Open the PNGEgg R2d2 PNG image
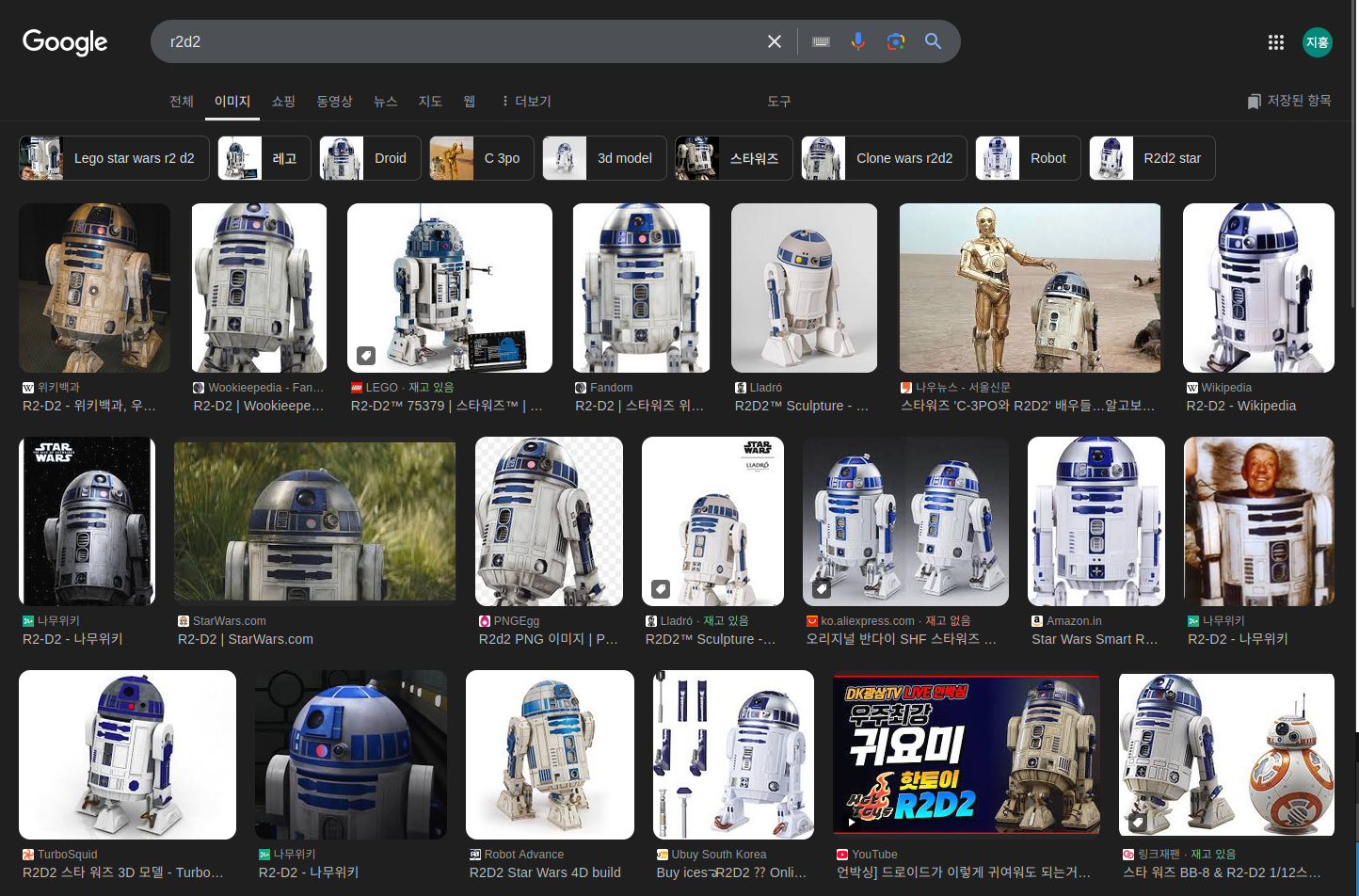This screenshot has width=1359, height=896. [549, 521]
